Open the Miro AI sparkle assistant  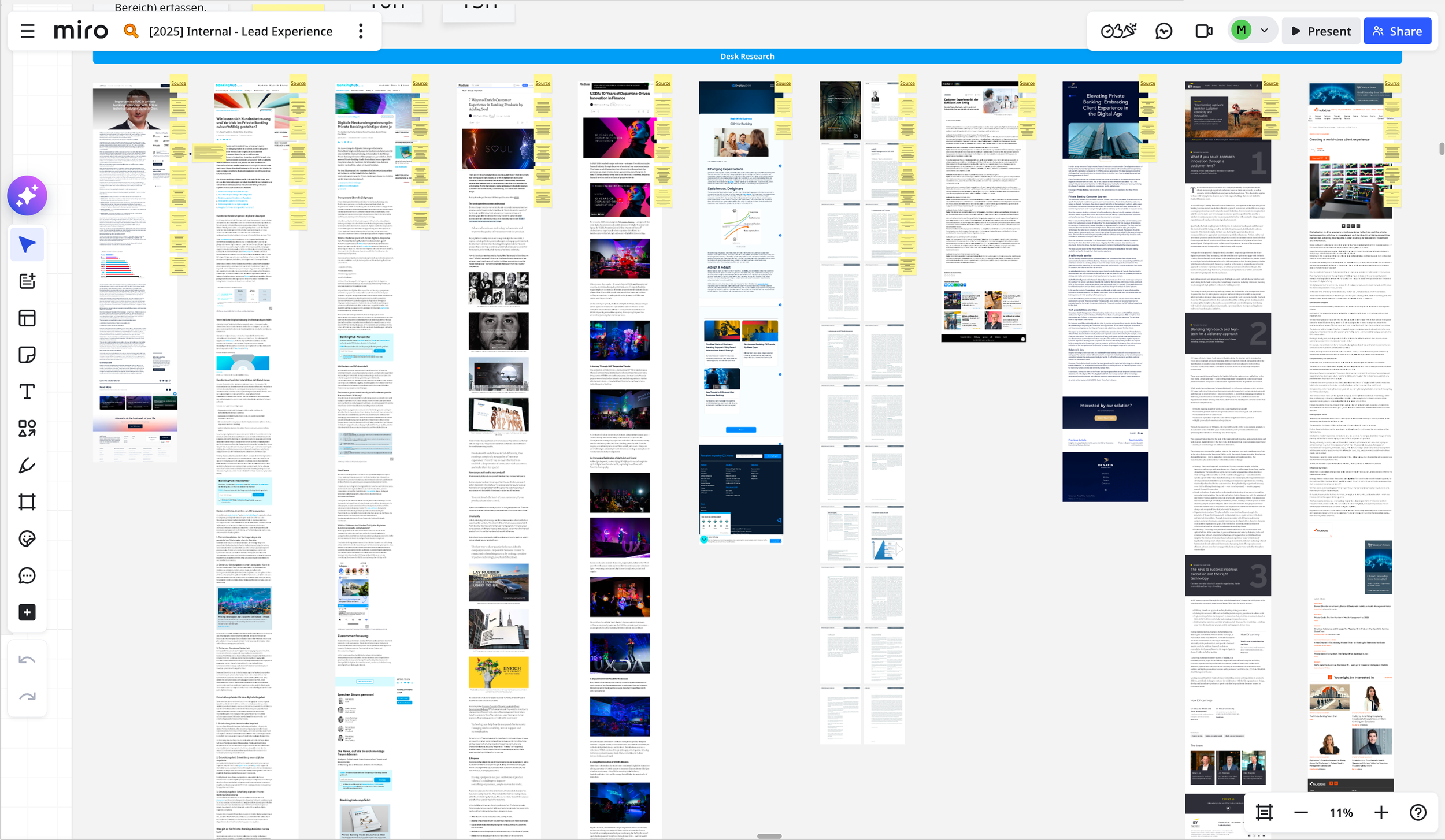(x=27, y=196)
